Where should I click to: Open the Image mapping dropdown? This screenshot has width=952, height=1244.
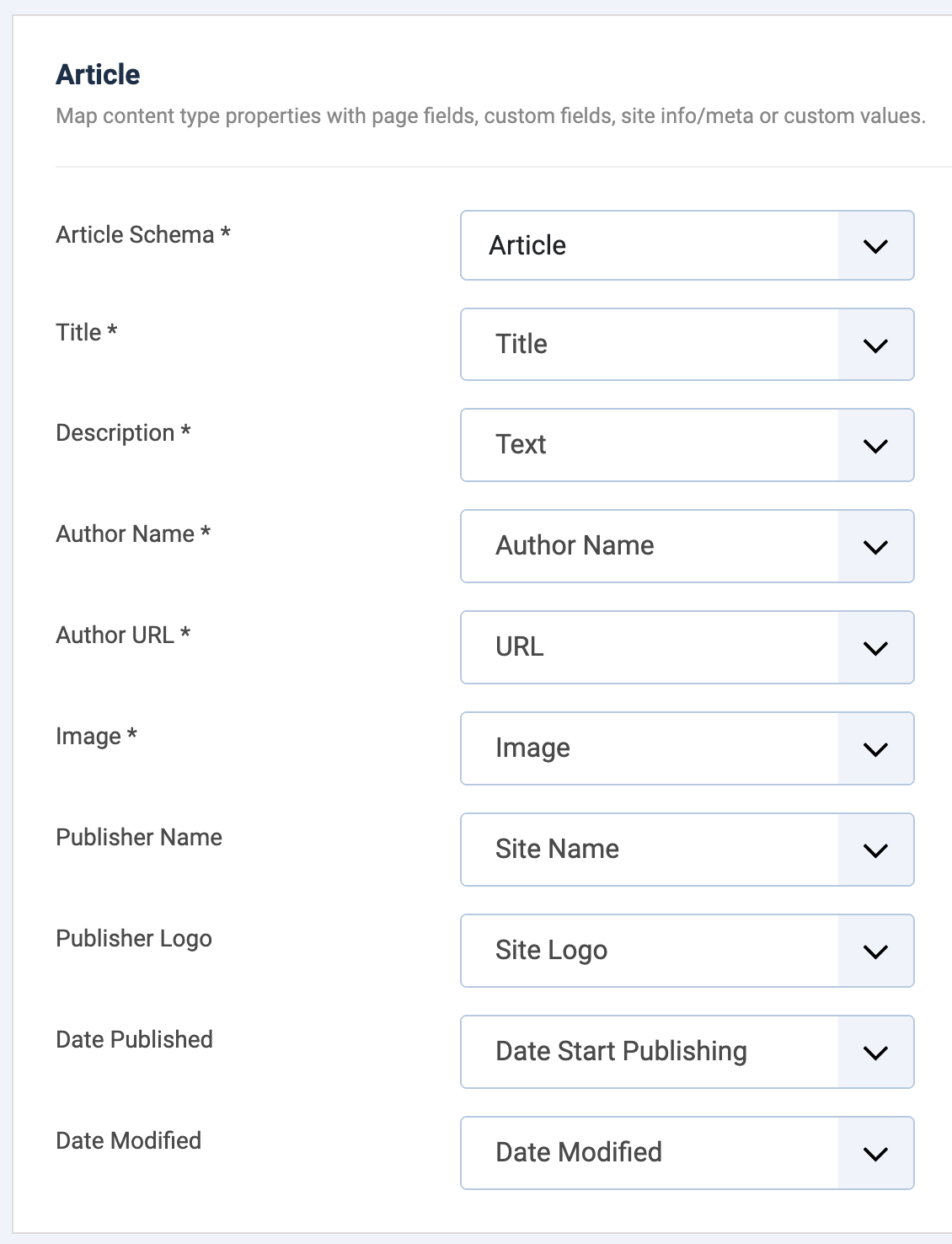pos(687,748)
